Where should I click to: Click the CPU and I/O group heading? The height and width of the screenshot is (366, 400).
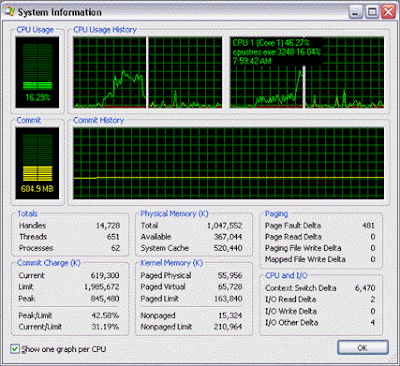point(286,275)
